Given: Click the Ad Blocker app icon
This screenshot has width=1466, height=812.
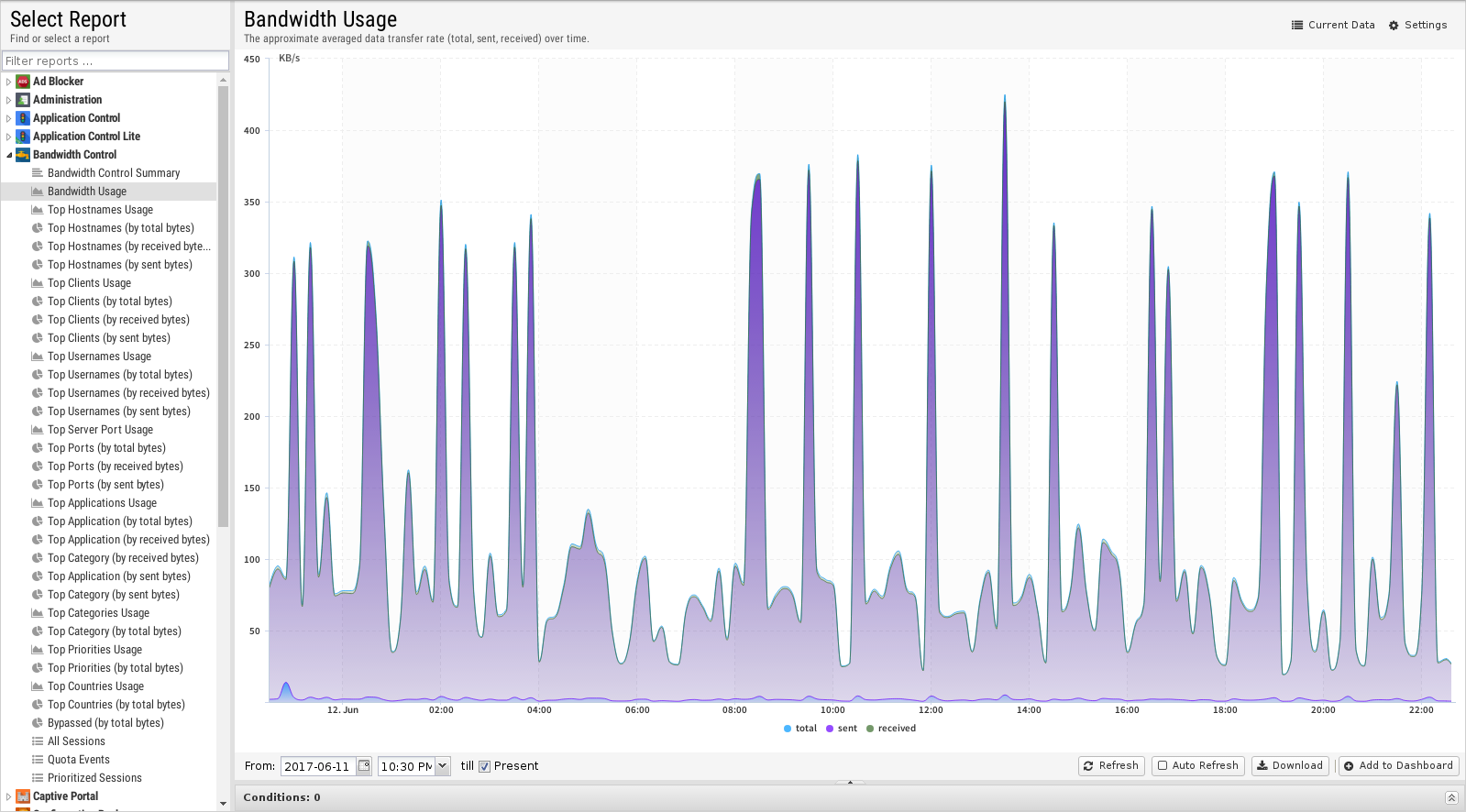Looking at the screenshot, I should [23, 82].
